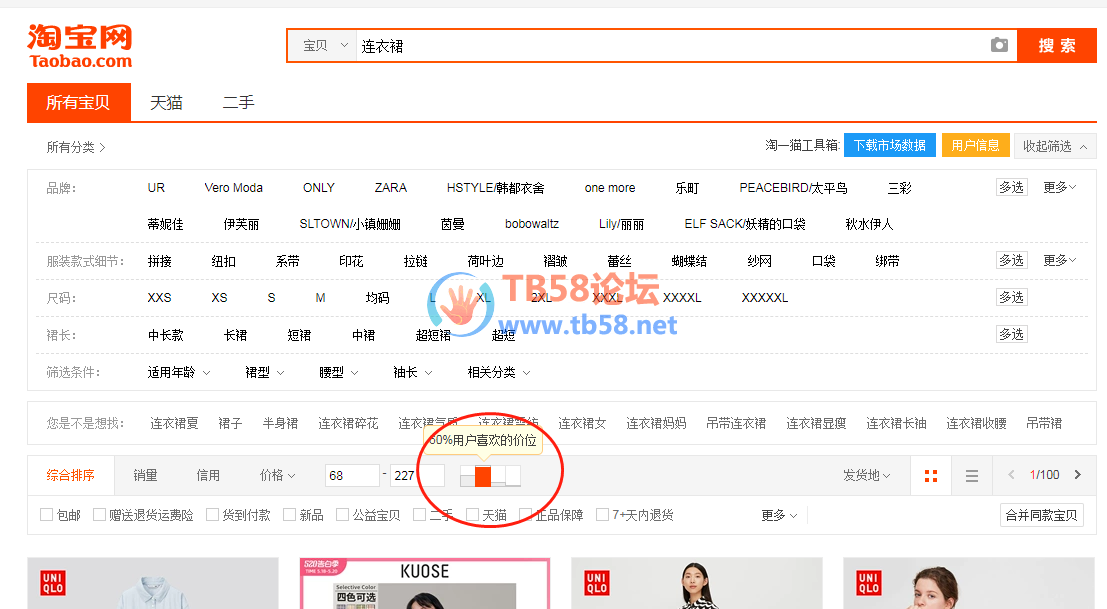
Task: Click the 用户信息 button
Action: (976, 145)
